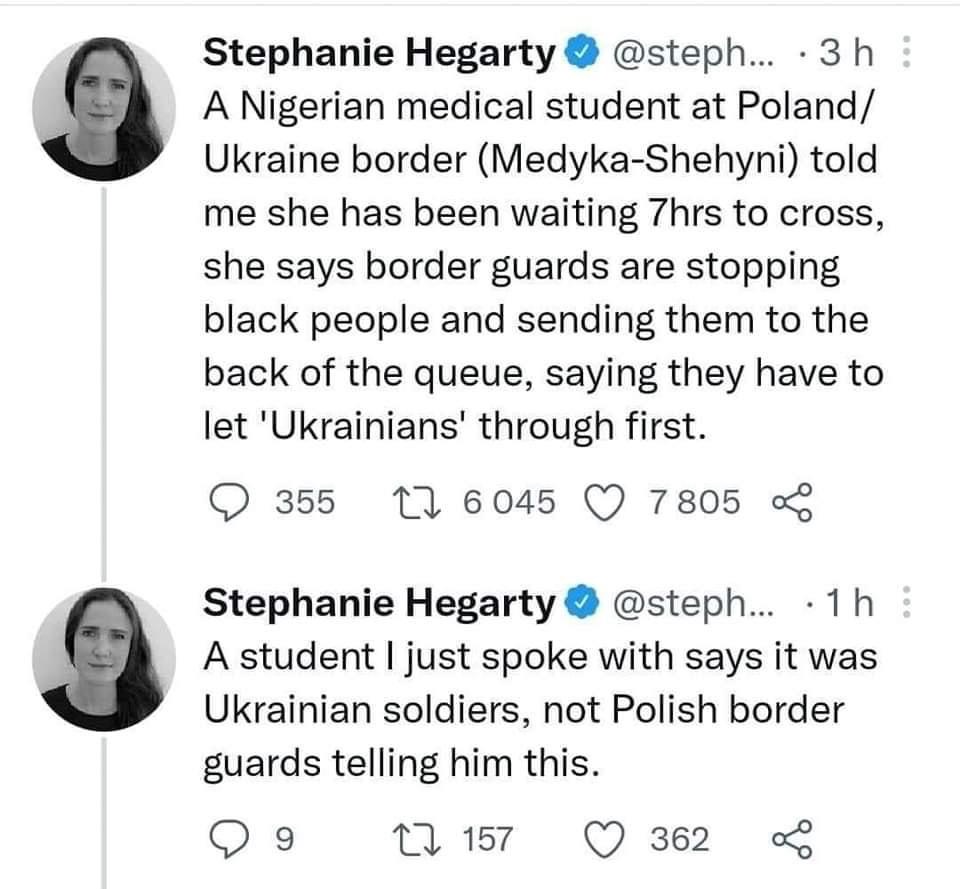Open the 3 h timestamp on the first tweet

tap(846, 53)
